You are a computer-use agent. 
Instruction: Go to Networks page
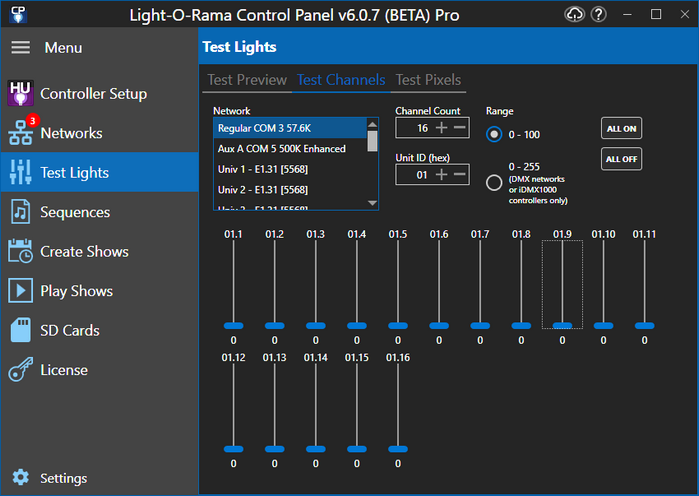click(x=71, y=133)
